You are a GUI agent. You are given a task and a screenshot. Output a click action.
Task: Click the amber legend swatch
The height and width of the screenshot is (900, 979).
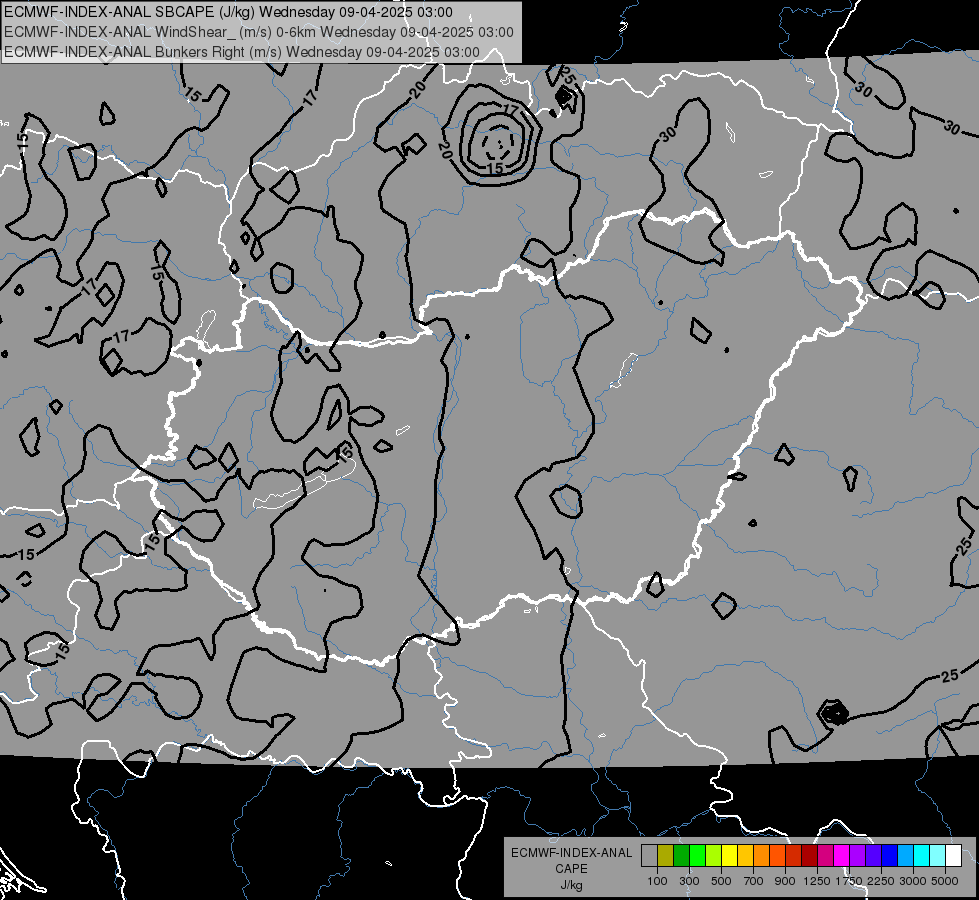pos(745,856)
